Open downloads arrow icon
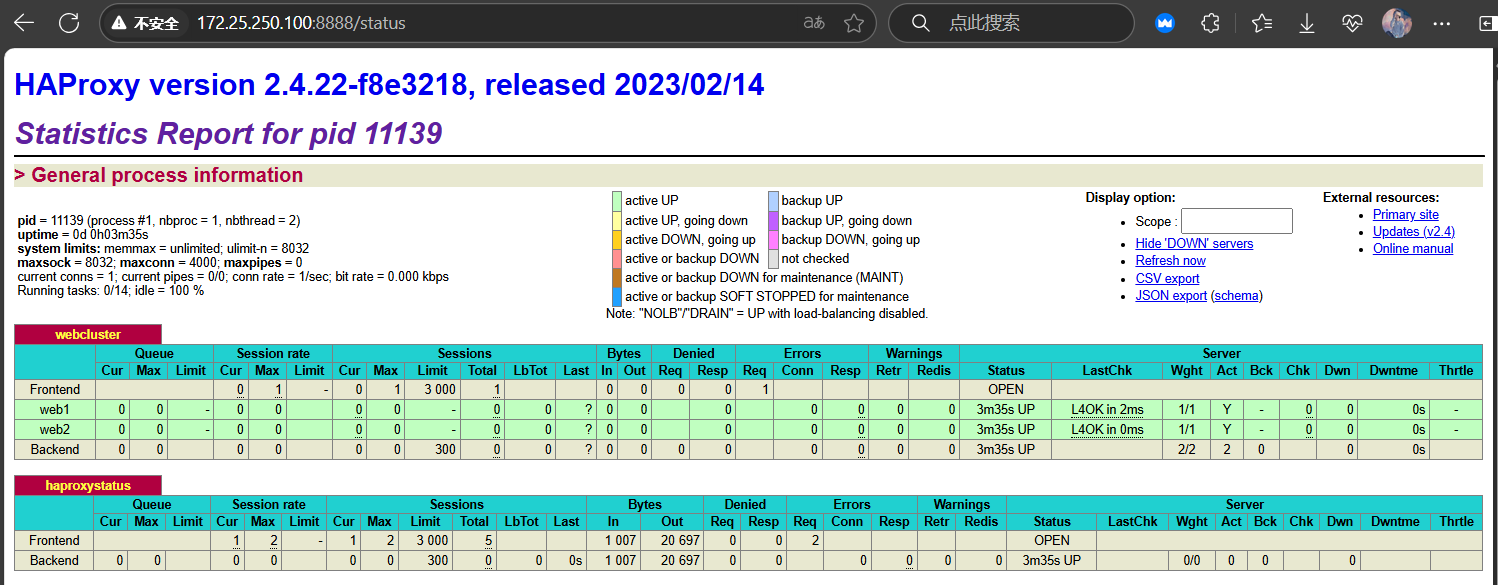Viewport: 1498px width, 585px height. (x=1306, y=23)
